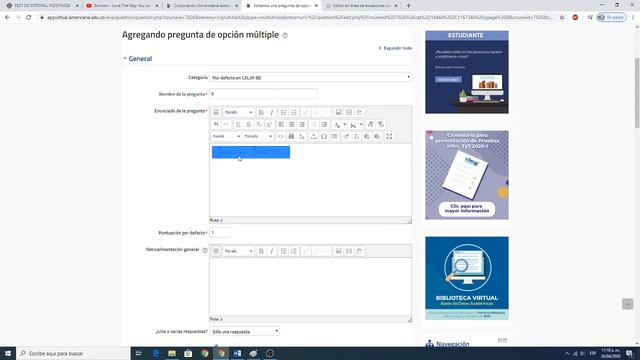Reload the current page
This screenshot has width=640, height=360.
click(x=29, y=18)
